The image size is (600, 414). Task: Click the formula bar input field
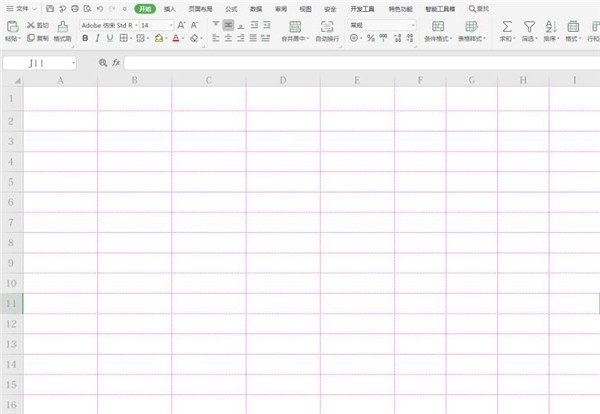pos(362,63)
